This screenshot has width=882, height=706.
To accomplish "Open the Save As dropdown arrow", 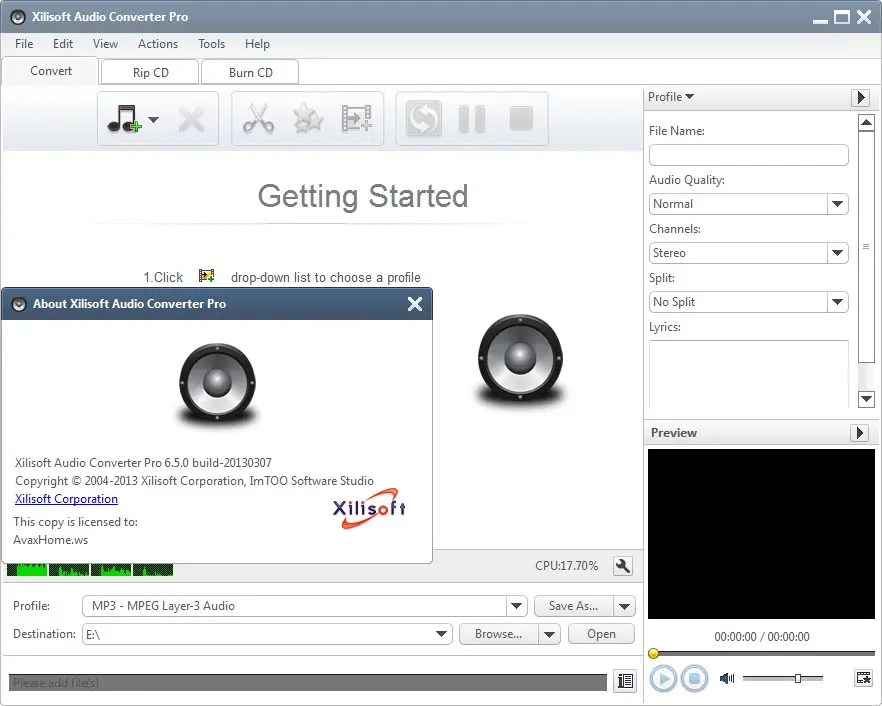I will tap(624, 606).
